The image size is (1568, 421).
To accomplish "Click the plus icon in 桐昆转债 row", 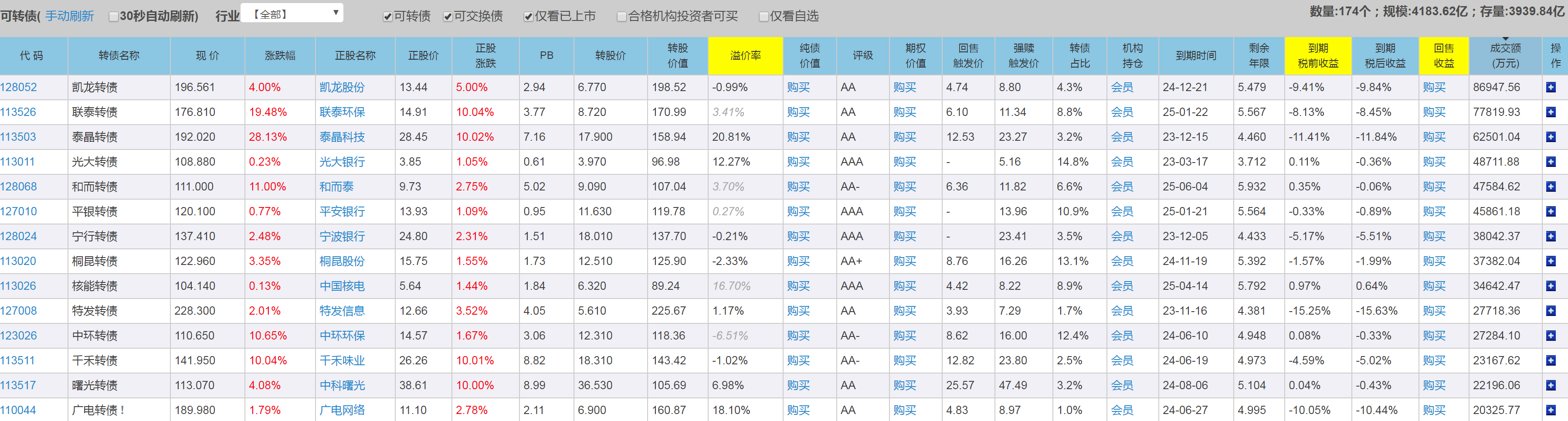I will [x=1550, y=261].
